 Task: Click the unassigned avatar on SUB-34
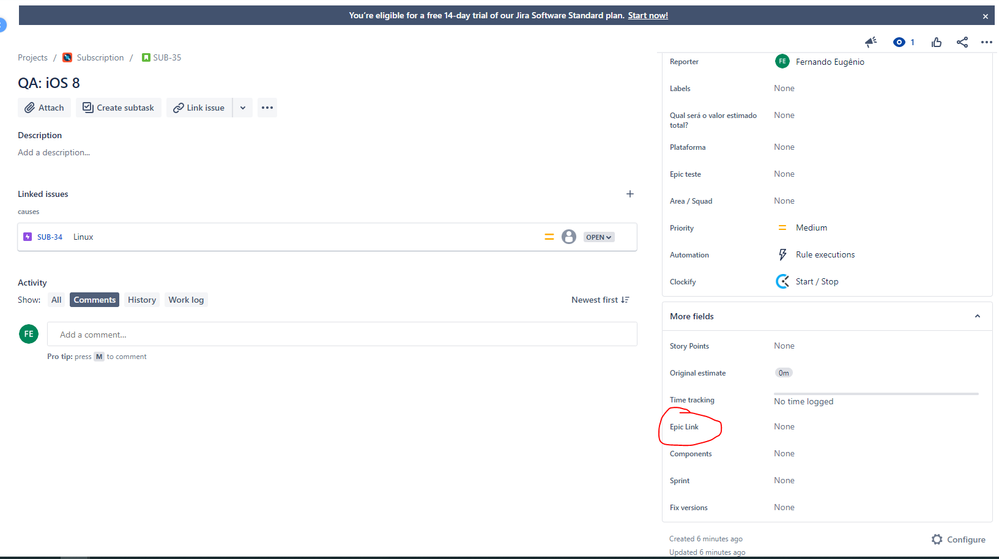coord(569,237)
